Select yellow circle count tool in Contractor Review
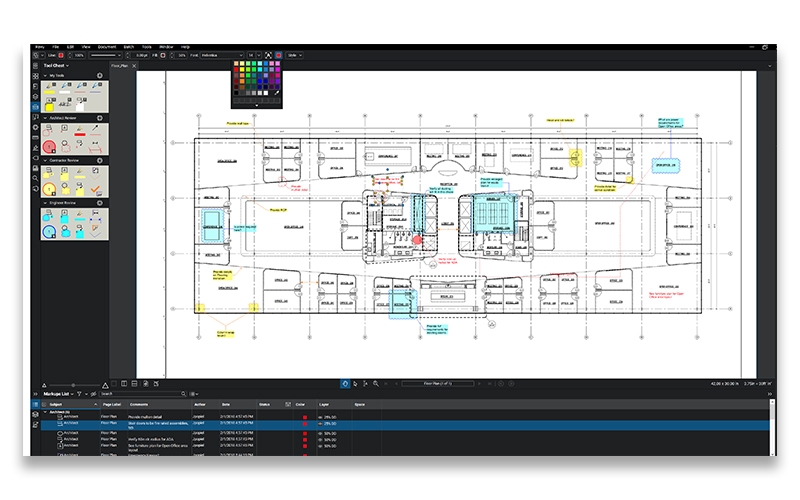800x500 pixels. click(x=49, y=189)
